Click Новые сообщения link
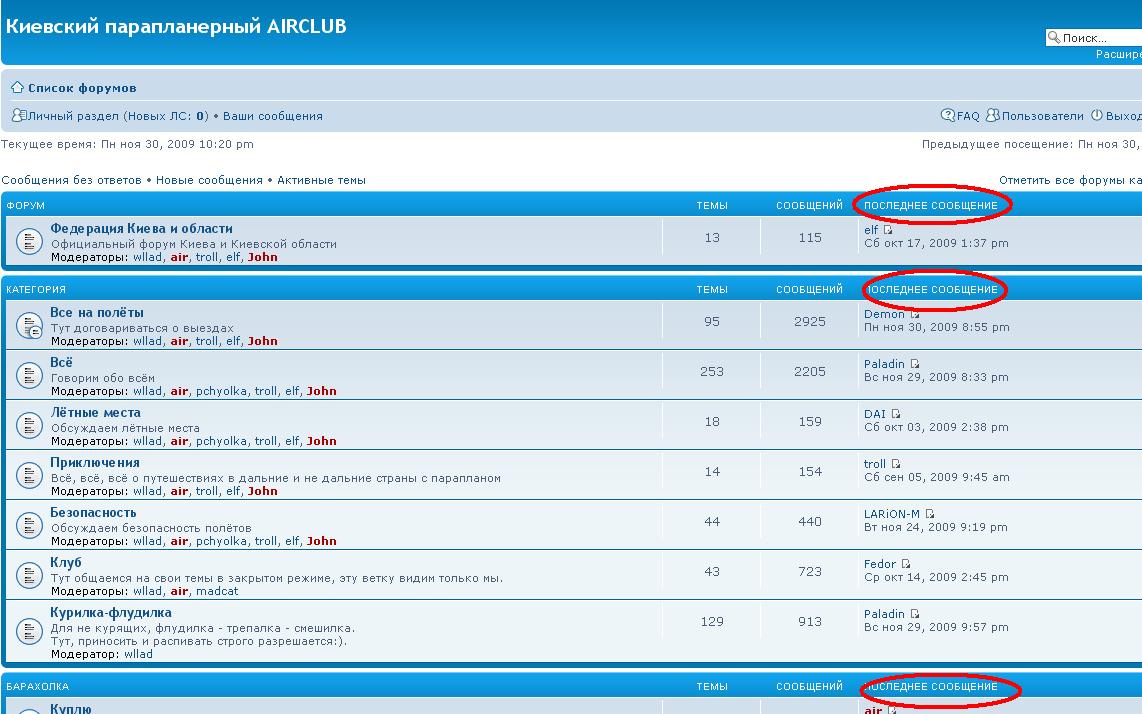This screenshot has height=714, width=1142. (x=209, y=180)
